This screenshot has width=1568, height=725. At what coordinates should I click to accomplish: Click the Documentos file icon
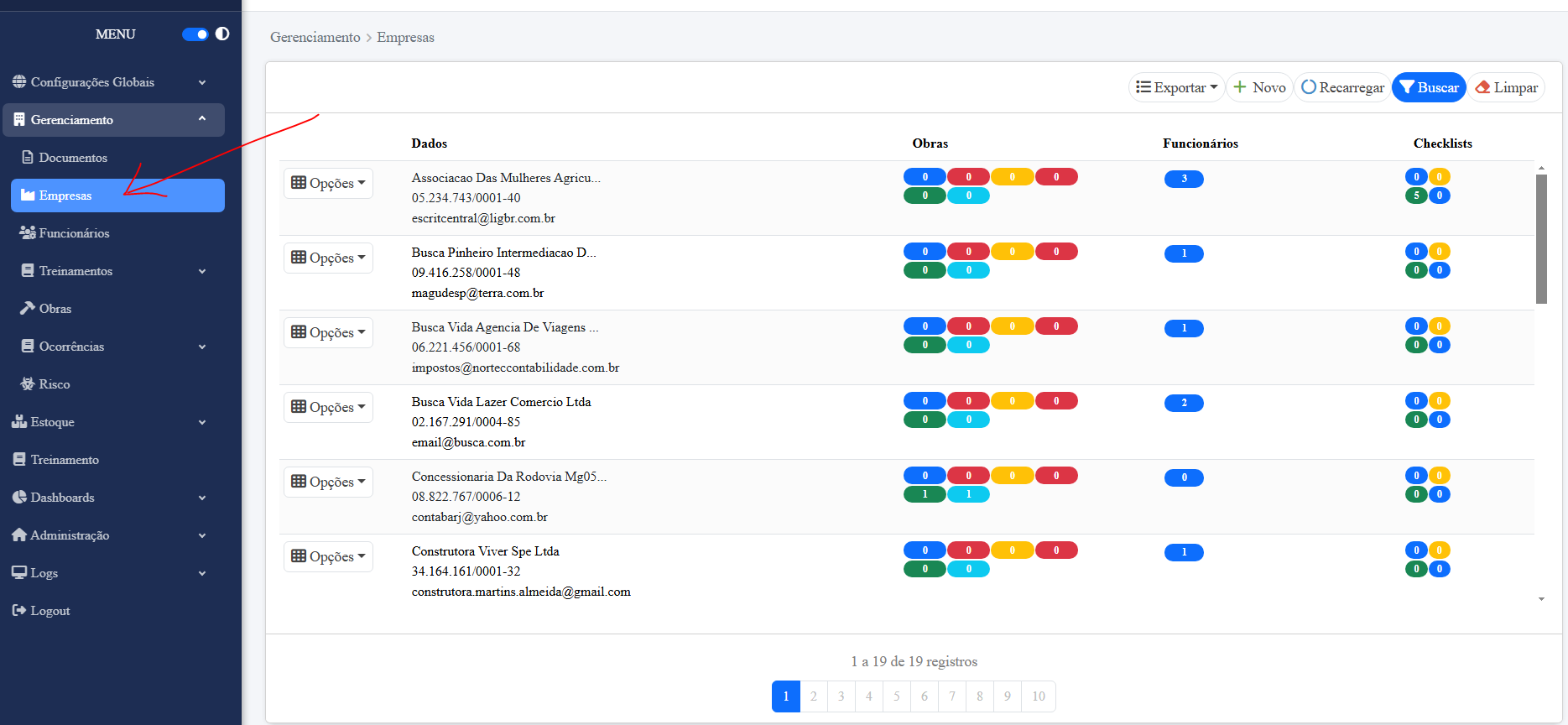pos(28,157)
